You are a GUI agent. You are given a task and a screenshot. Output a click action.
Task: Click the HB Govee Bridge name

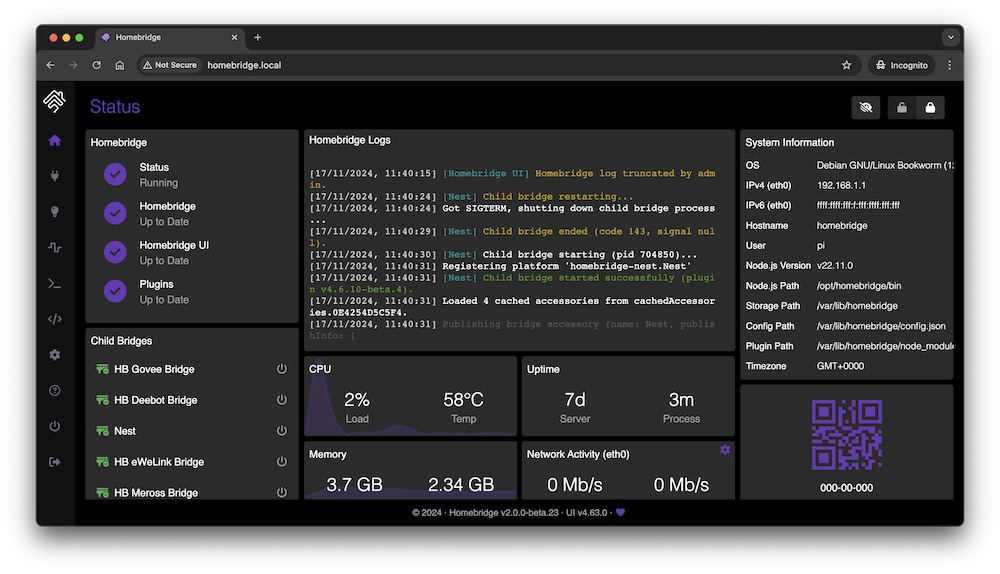click(x=154, y=369)
